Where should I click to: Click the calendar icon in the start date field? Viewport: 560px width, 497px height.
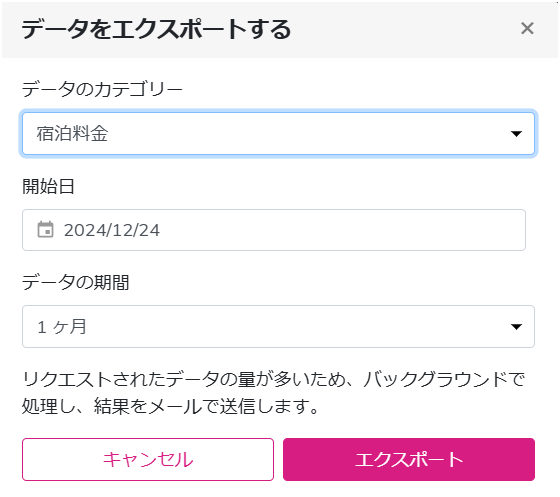point(45,230)
